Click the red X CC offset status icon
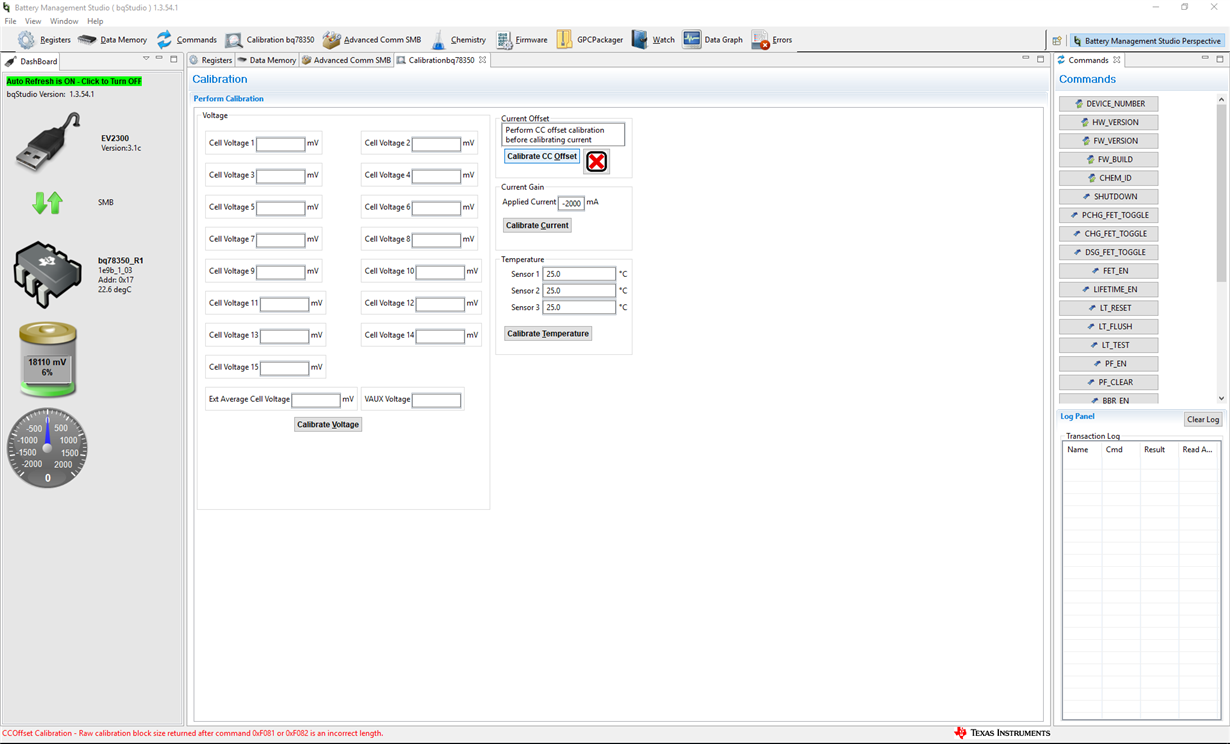 click(x=596, y=161)
